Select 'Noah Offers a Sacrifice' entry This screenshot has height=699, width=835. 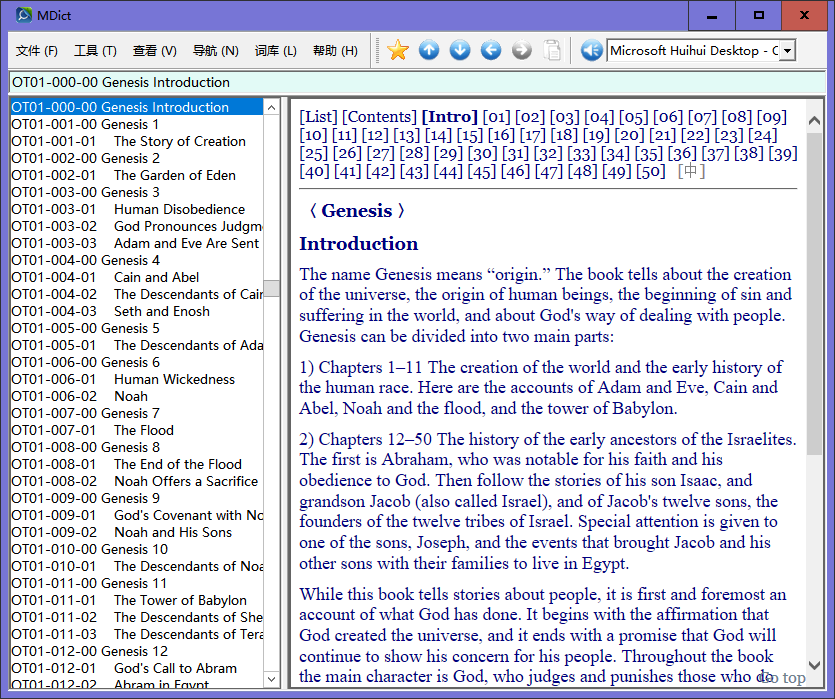click(x=137, y=481)
